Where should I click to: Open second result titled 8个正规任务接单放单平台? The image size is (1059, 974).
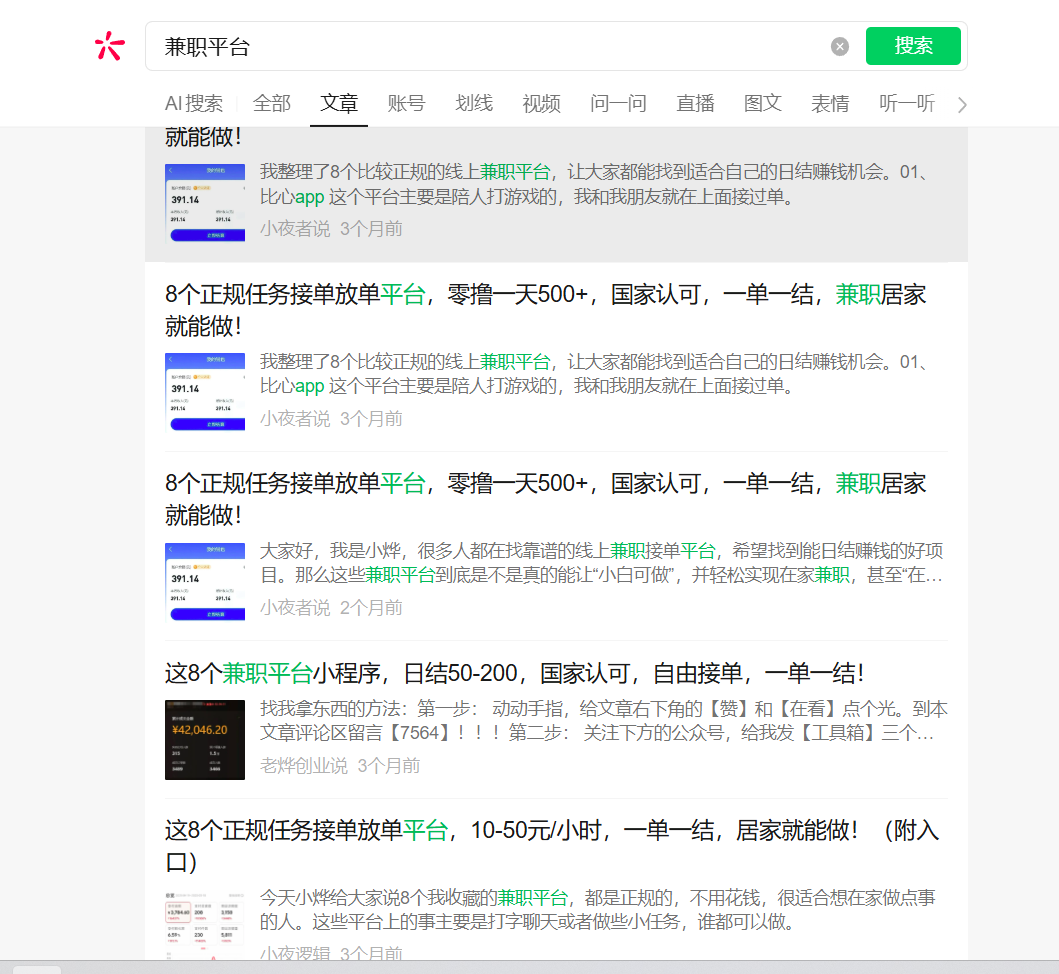coord(546,310)
